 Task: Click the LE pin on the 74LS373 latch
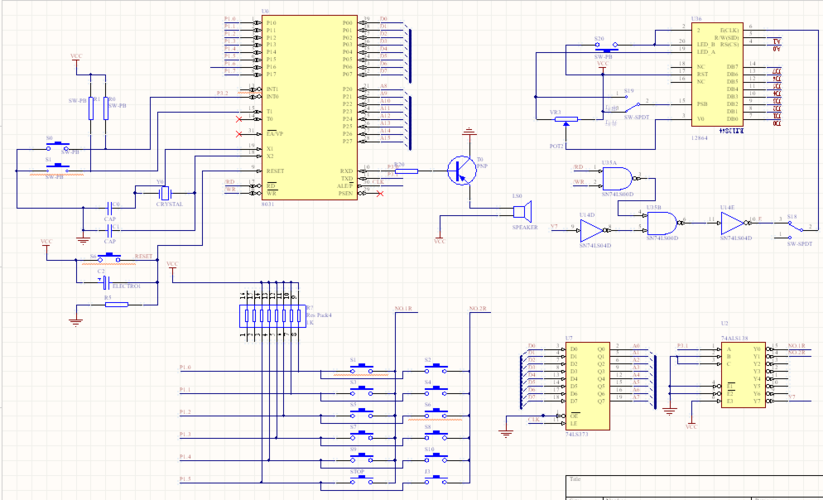tap(574, 423)
